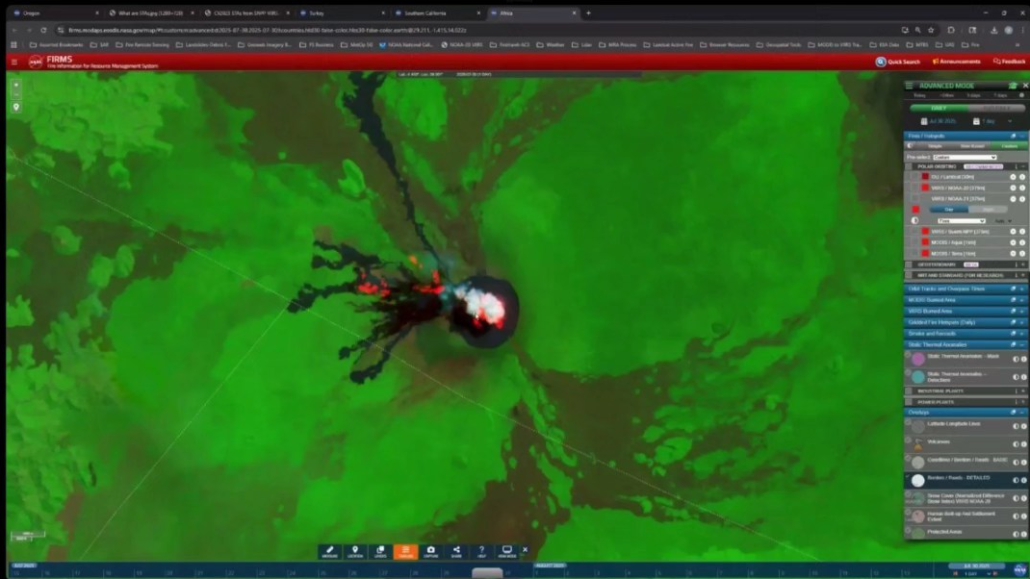Click the timeline date handle
The width and height of the screenshot is (1030, 579).
[x=487, y=573]
